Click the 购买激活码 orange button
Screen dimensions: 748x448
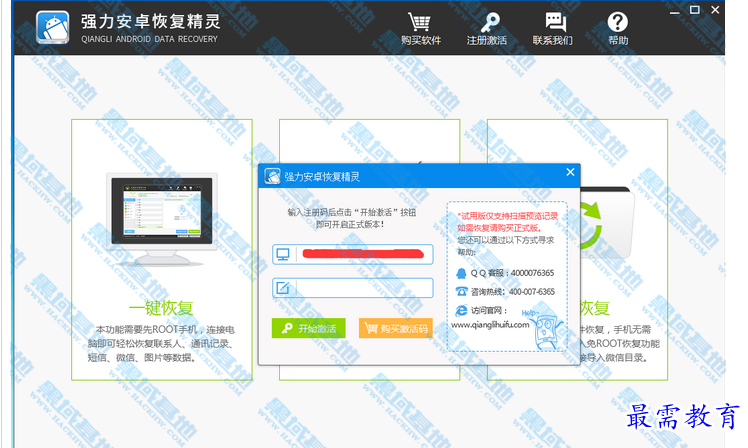(x=395, y=328)
